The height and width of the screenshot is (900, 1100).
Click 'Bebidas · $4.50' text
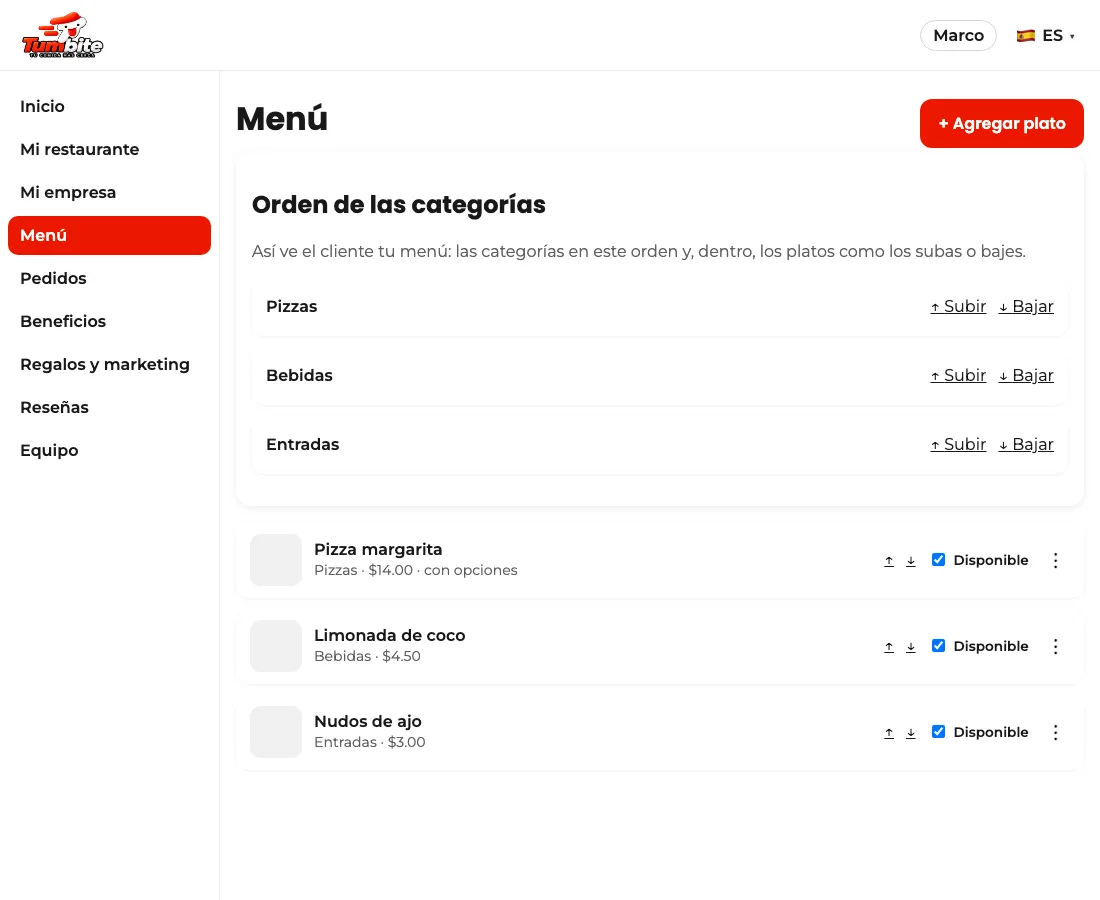[368, 657]
